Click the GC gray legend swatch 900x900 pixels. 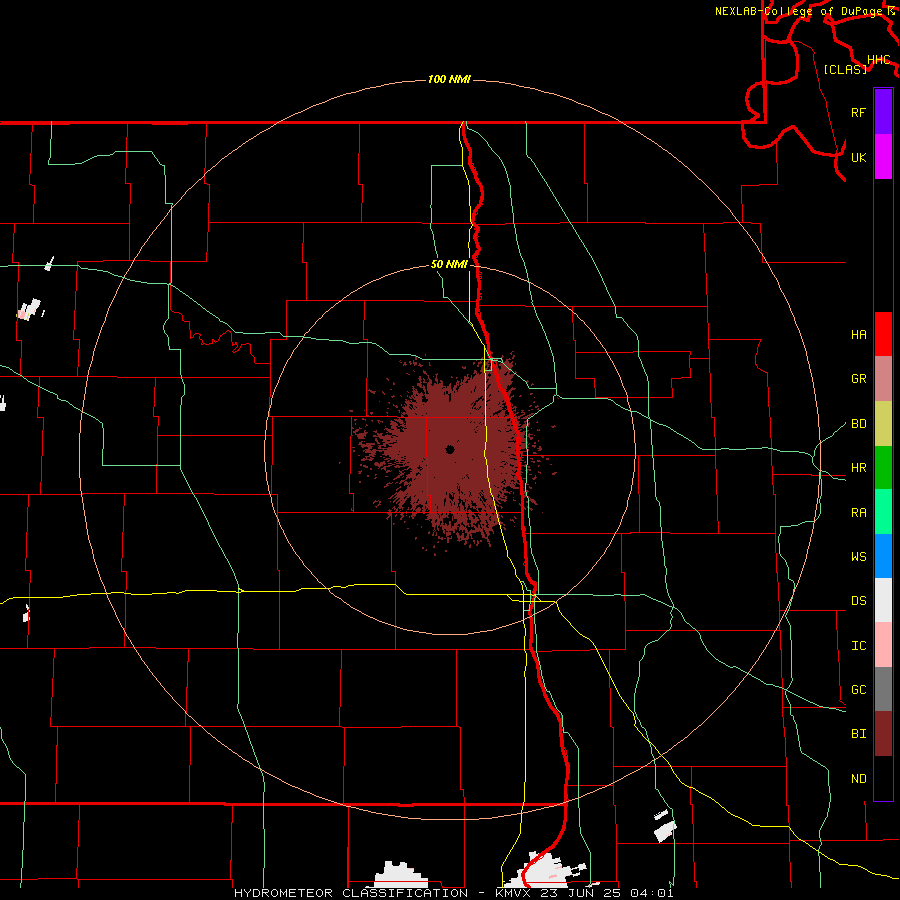(x=883, y=689)
